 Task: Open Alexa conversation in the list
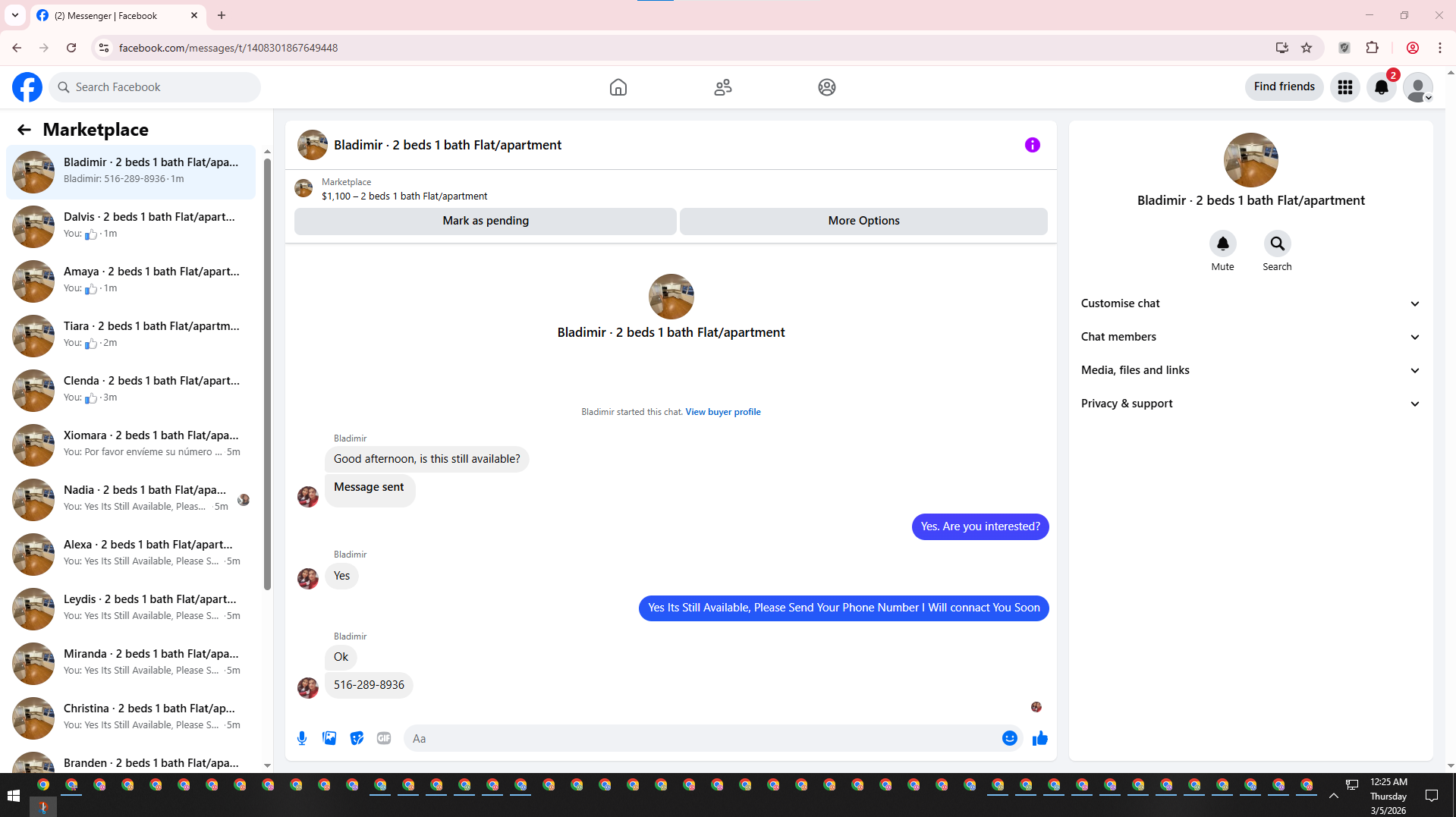[131, 554]
